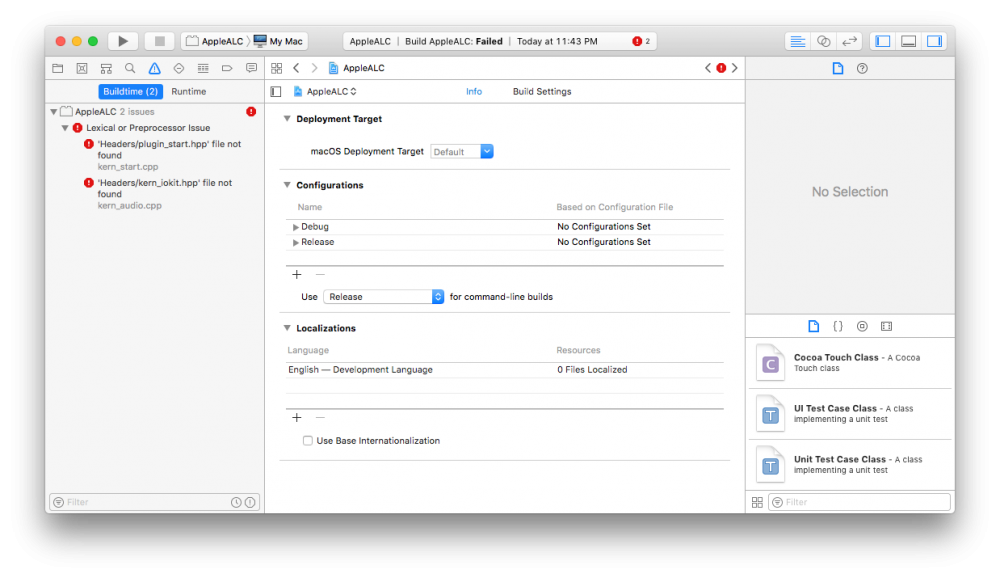Add a new configuration with plus button

[x=297, y=274]
